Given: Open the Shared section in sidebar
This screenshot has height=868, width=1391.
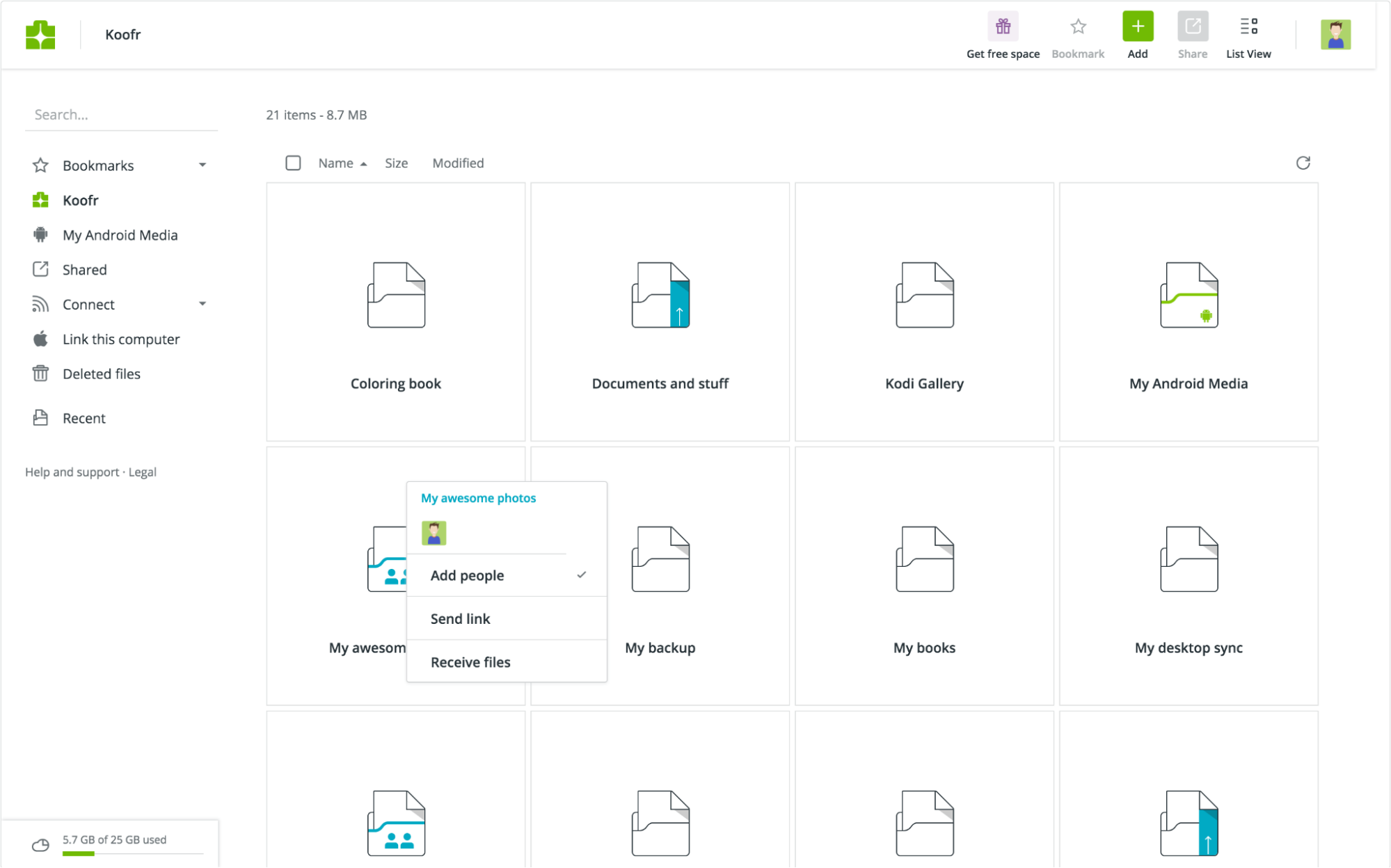Looking at the screenshot, I should [85, 270].
